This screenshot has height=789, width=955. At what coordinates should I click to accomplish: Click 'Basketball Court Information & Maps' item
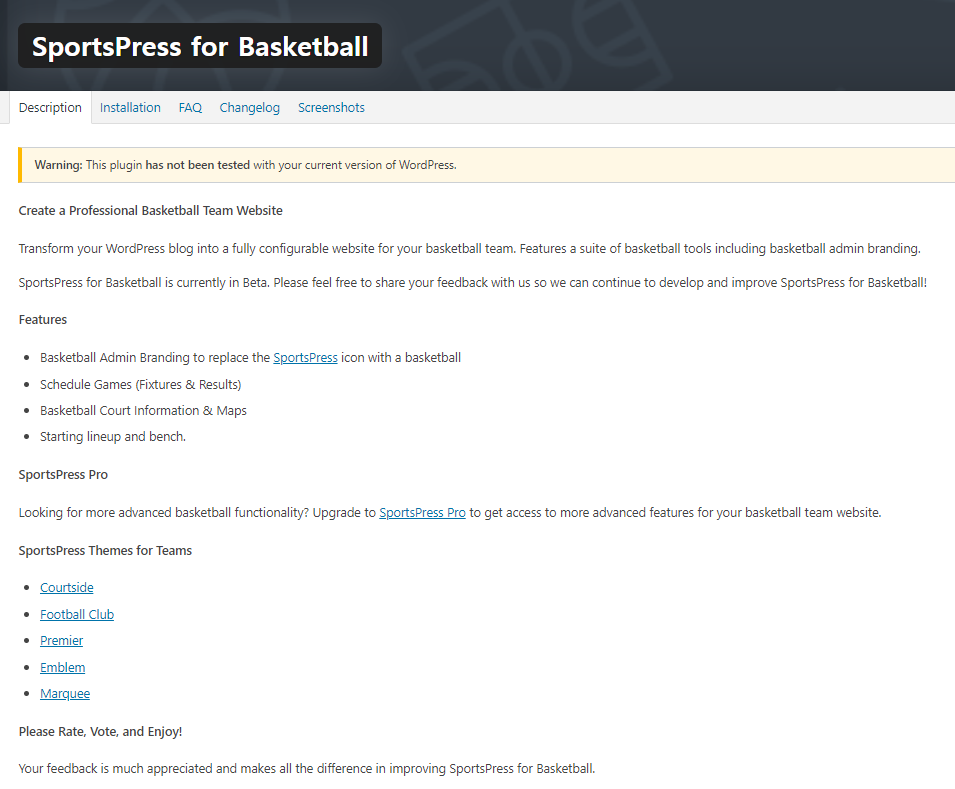click(143, 411)
